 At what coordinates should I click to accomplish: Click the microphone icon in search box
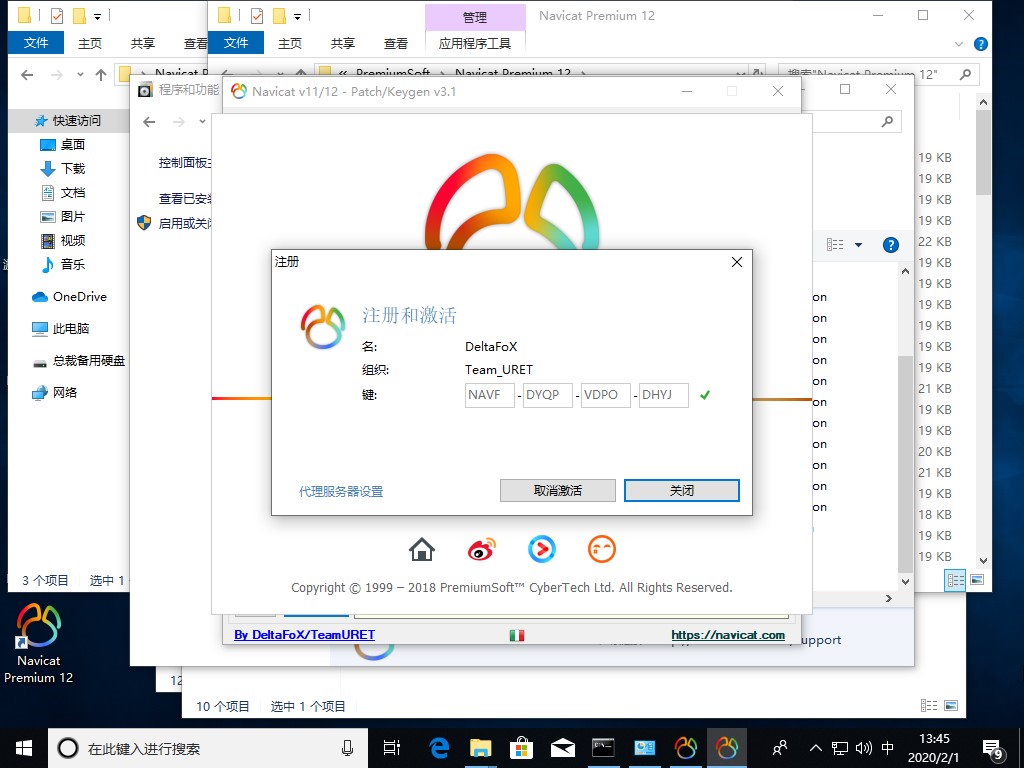click(347, 748)
